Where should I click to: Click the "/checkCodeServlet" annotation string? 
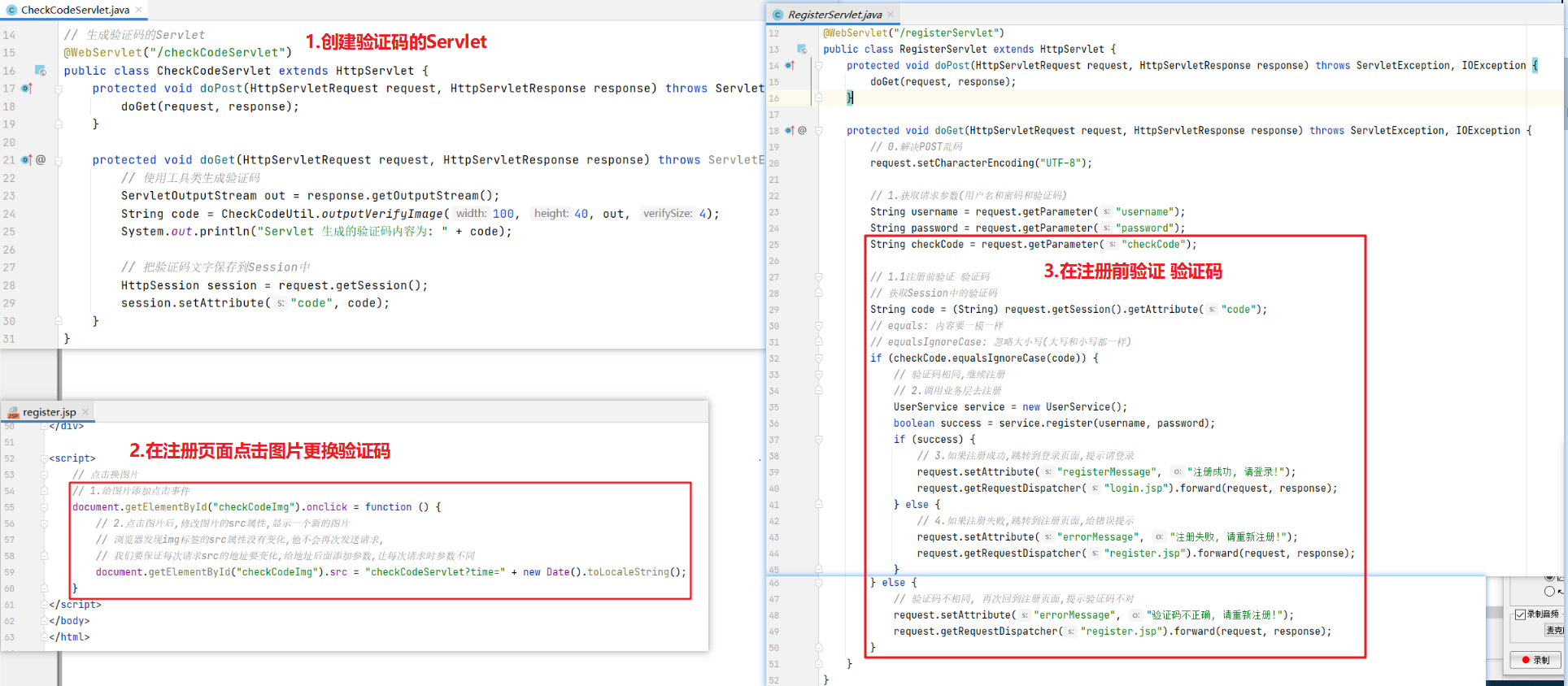(x=220, y=53)
